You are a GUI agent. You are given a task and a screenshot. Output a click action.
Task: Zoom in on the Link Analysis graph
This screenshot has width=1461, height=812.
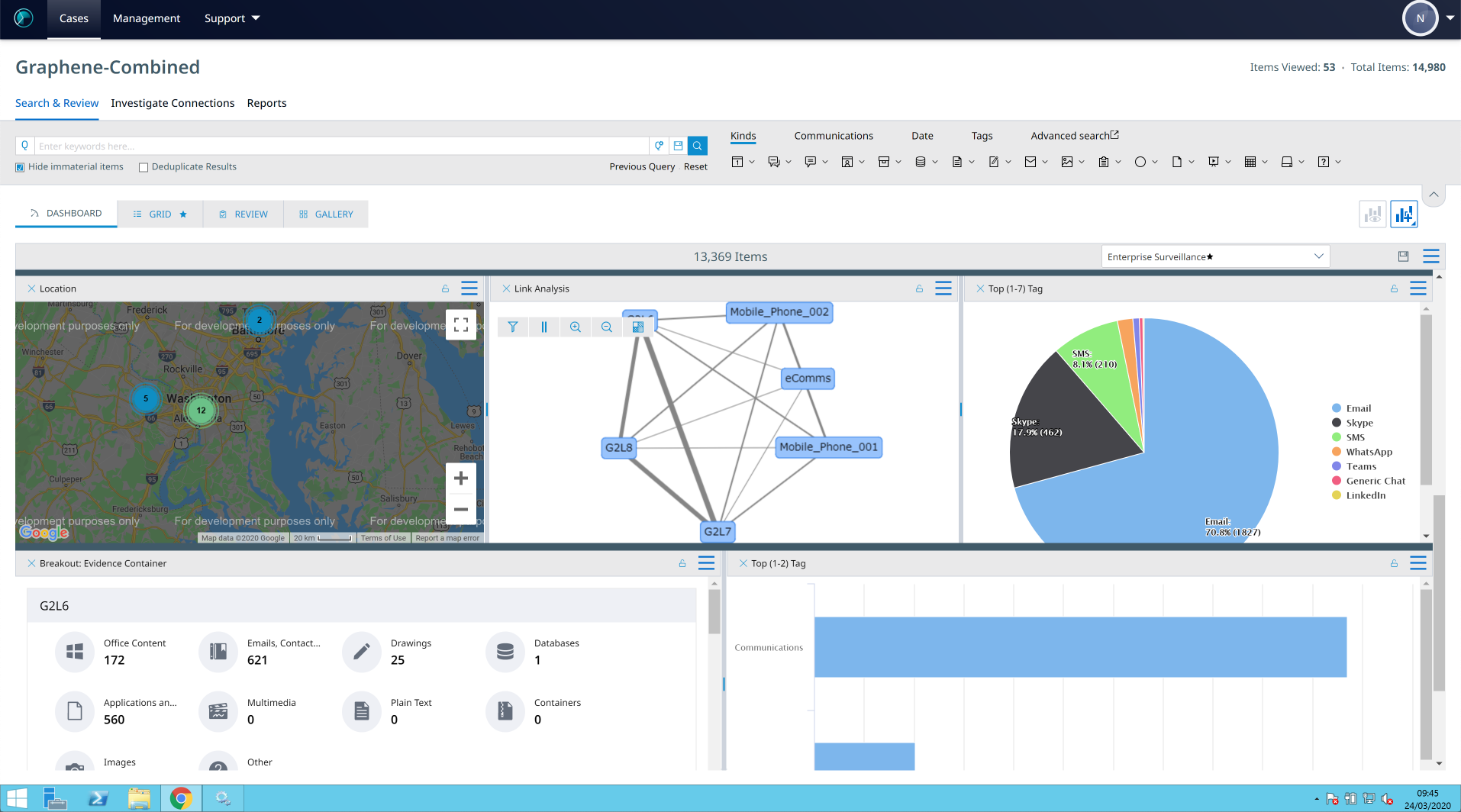click(x=576, y=327)
